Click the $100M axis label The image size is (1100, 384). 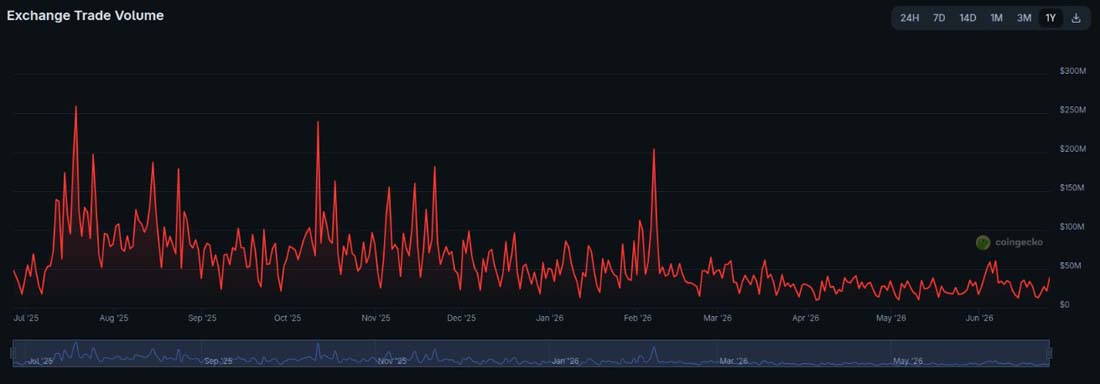pyautogui.click(x=1073, y=227)
